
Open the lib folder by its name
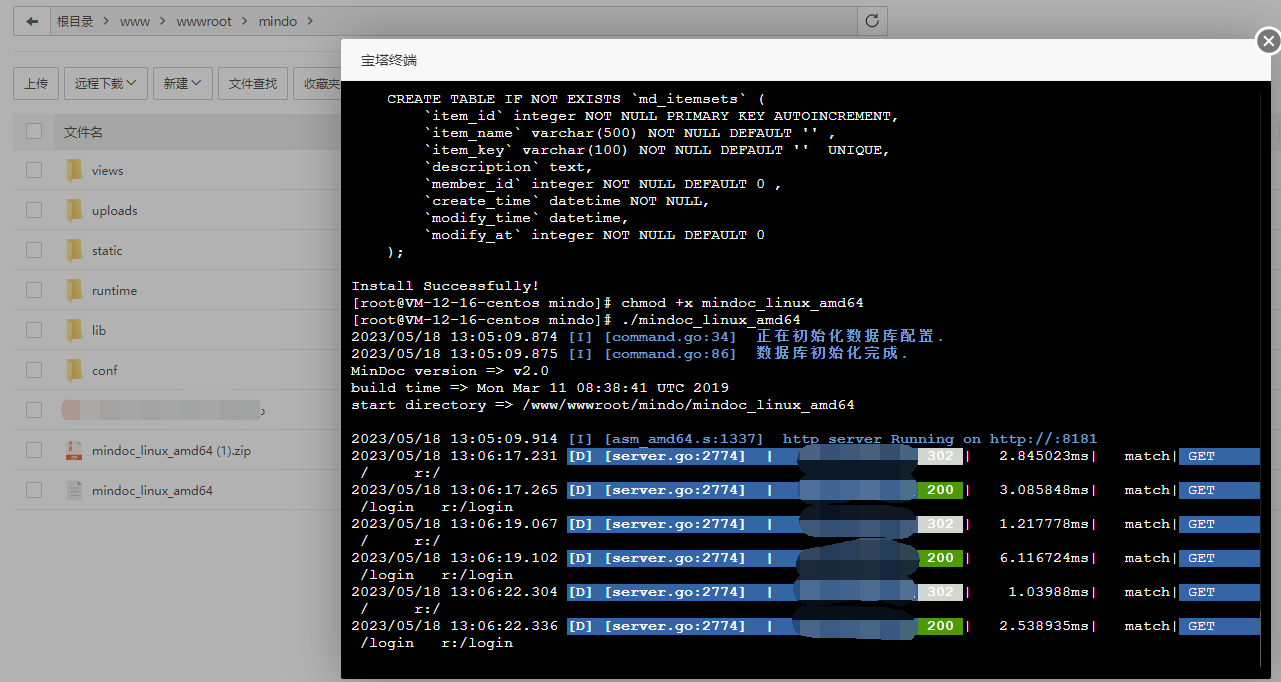coord(99,331)
